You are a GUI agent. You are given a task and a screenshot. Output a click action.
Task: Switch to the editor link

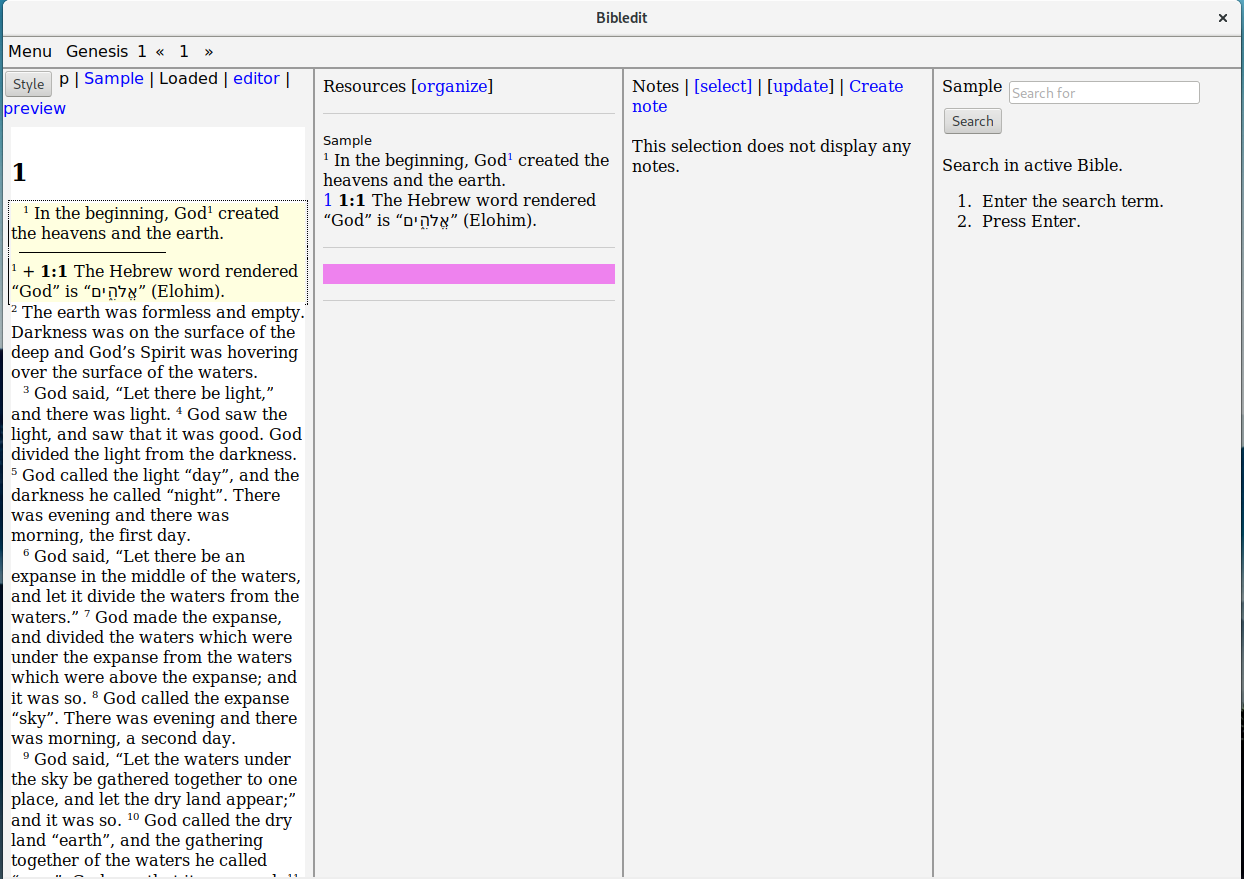tap(256, 78)
